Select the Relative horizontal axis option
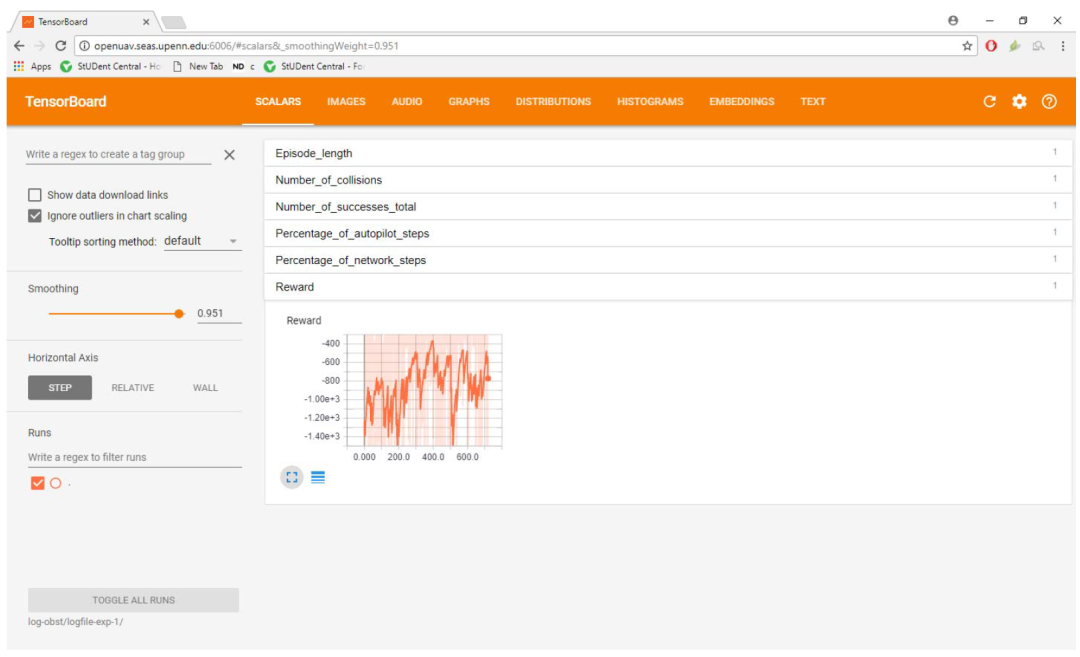 coord(132,388)
